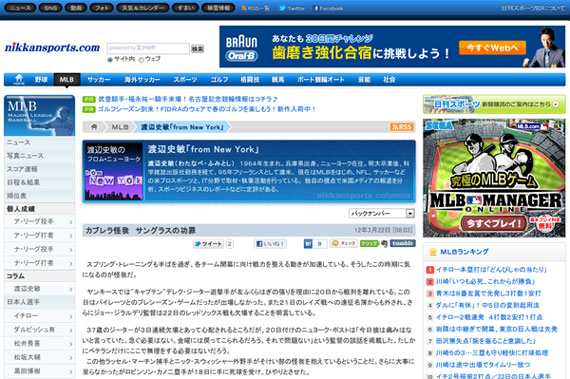Open the バックナンバー dropdown
The width and height of the screenshot is (570, 379).
pyautogui.click(x=382, y=213)
